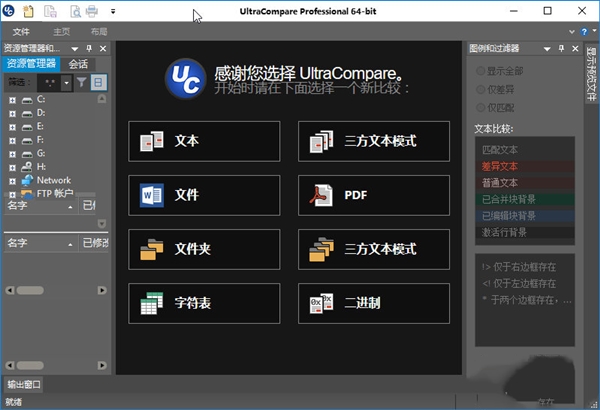Viewport: 600px width, 410px height.
Task: Select the 仅差异 radio button
Action: (x=480, y=89)
